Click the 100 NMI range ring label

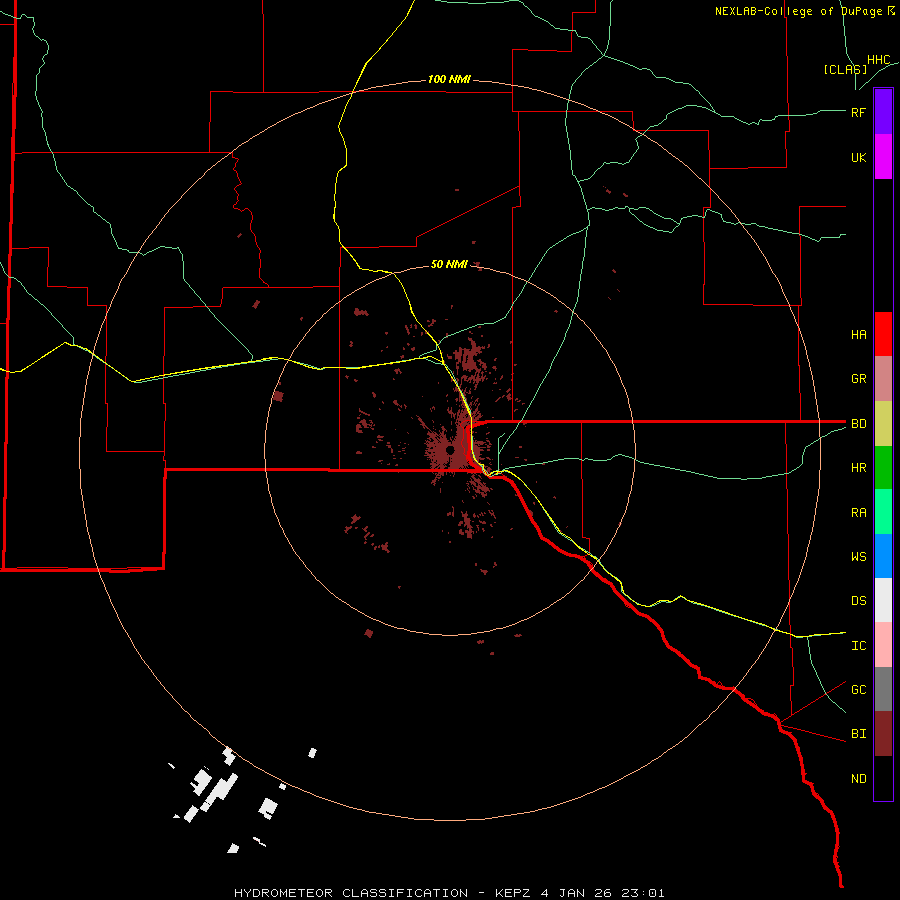[x=449, y=79]
